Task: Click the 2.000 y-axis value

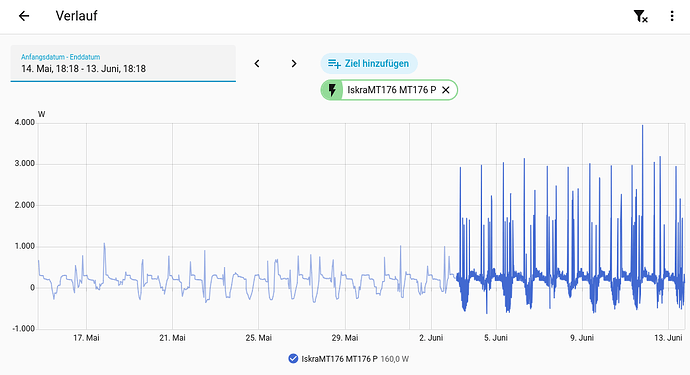Action: click(25, 205)
